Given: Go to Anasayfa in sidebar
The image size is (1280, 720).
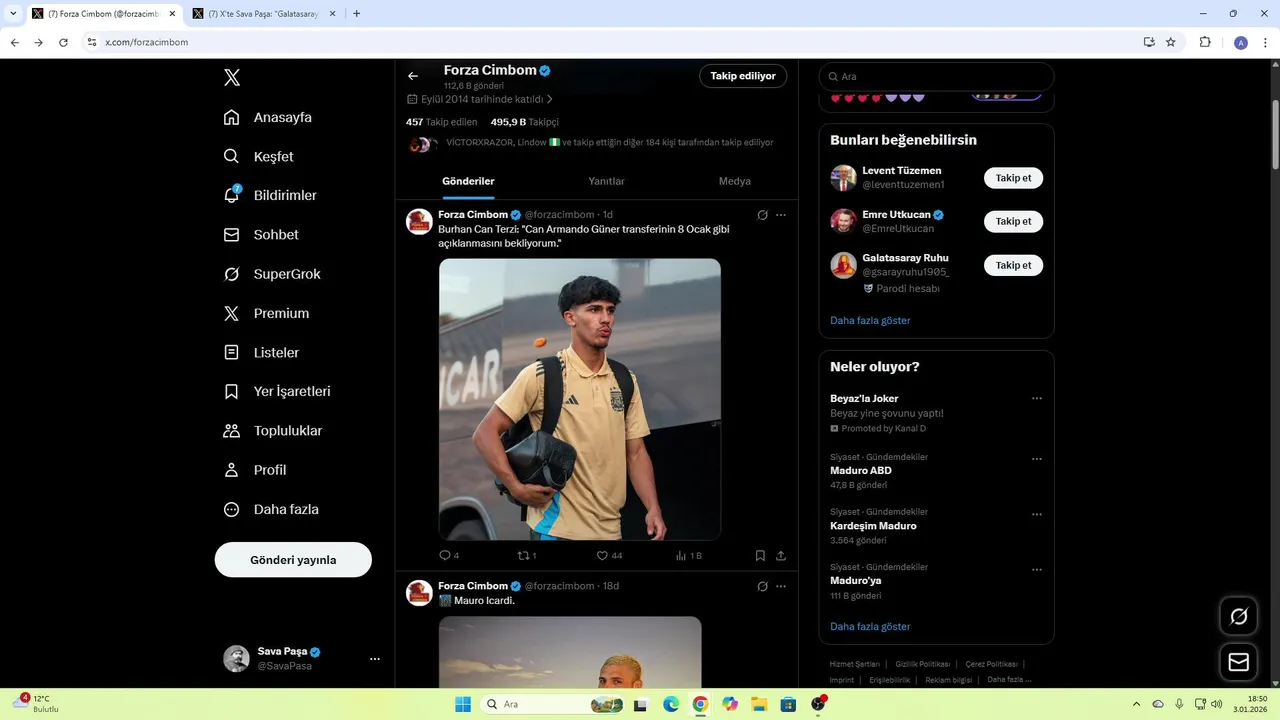Looking at the screenshot, I should [268, 117].
